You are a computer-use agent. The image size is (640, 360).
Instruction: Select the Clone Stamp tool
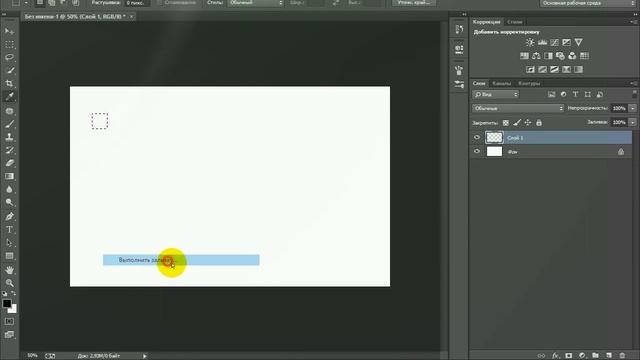[9, 137]
